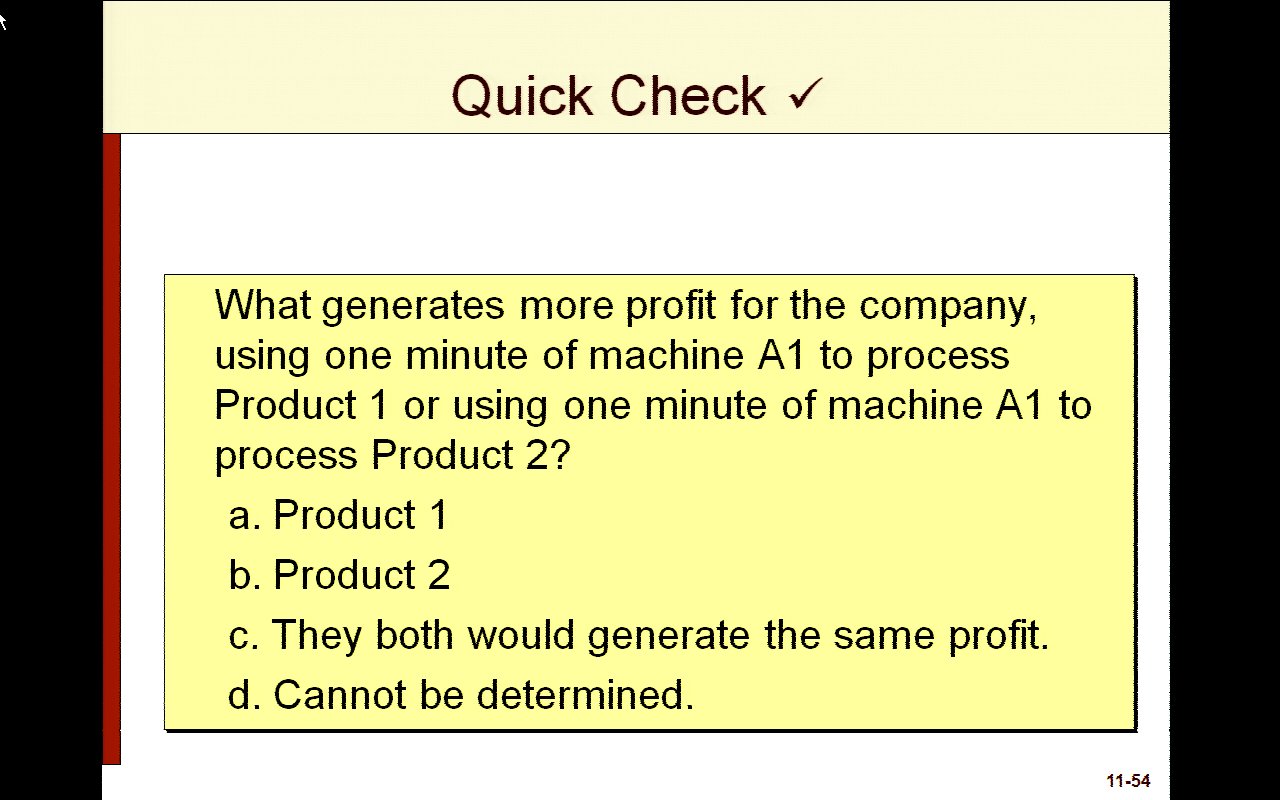This screenshot has width=1280, height=800.
Task: Click the checkmark symbol beside Quick Check
Action: point(805,94)
